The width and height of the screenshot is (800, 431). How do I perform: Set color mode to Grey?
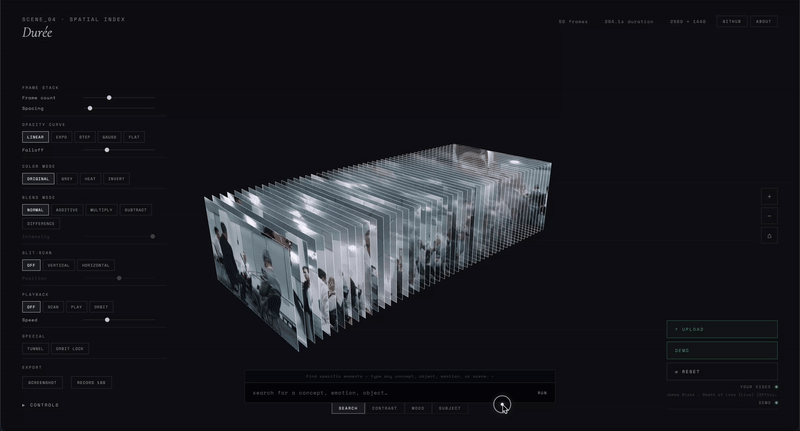pyautogui.click(x=67, y=179)
